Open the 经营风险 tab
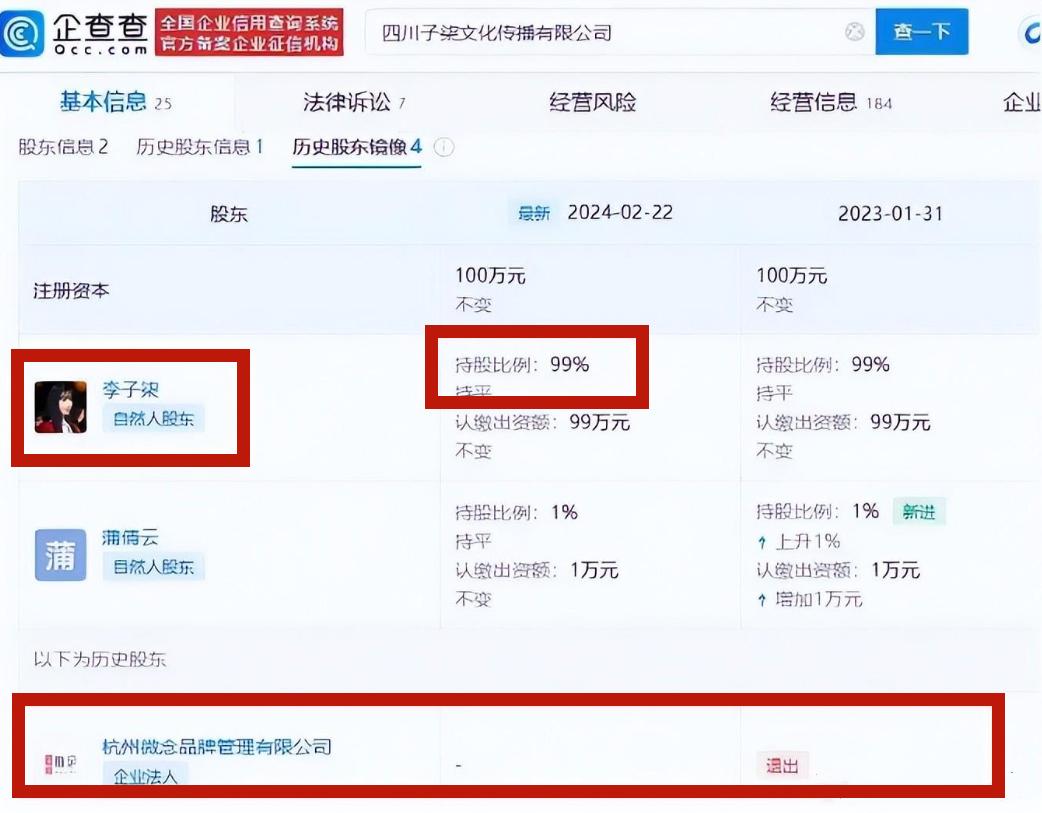This screenshot has width=1042, height=813. tap(592, 102)
